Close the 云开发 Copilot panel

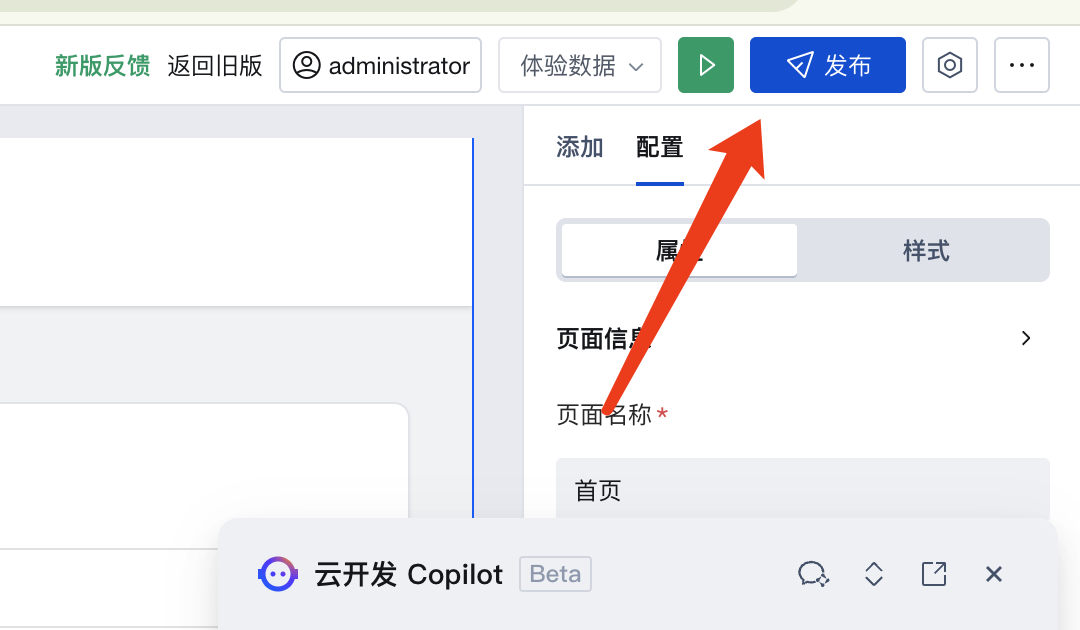click(993, 574)
